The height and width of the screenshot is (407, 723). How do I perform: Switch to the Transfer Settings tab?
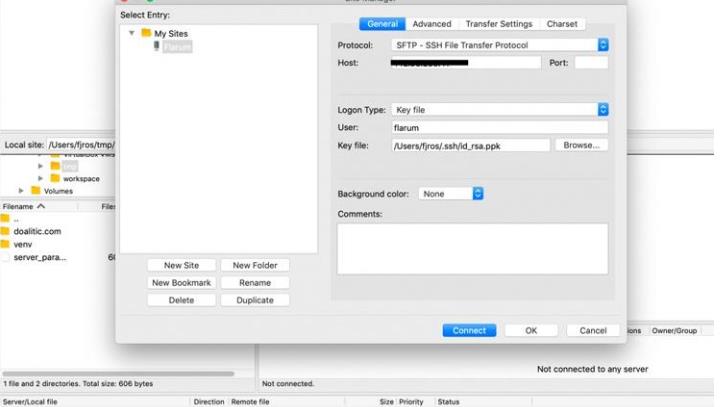click(x=498, y=24)
